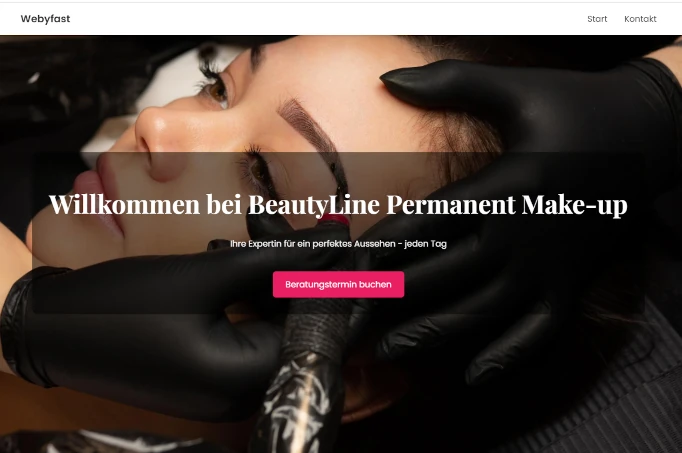Click the word 'Make-up' in the headline
This screenshot has height=453, width=682.
click(575, 205)
